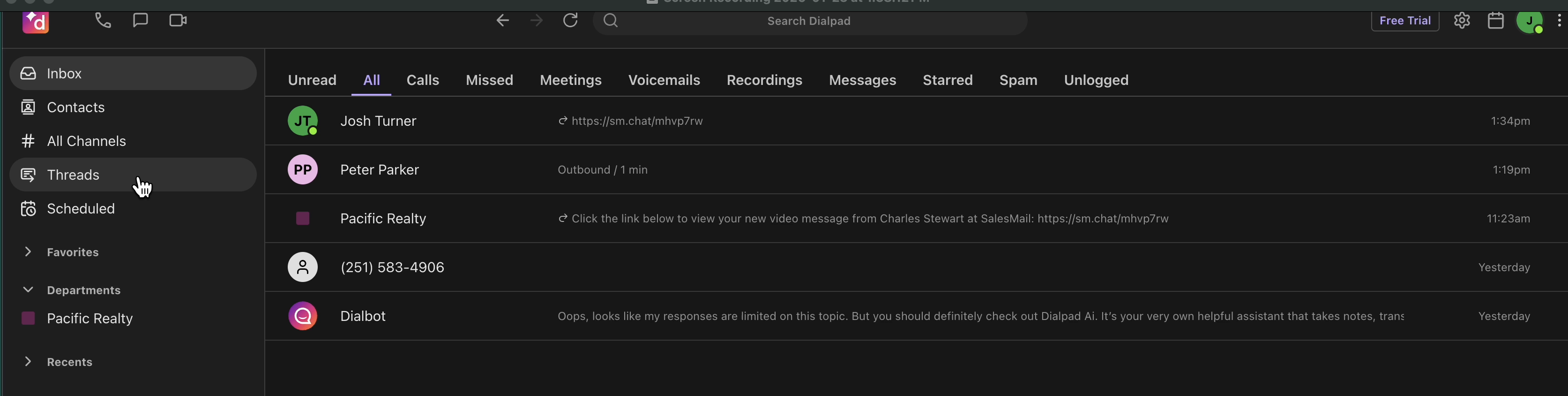
Task: Open the three-dot more menu
Action: (x=1558, y=21)
